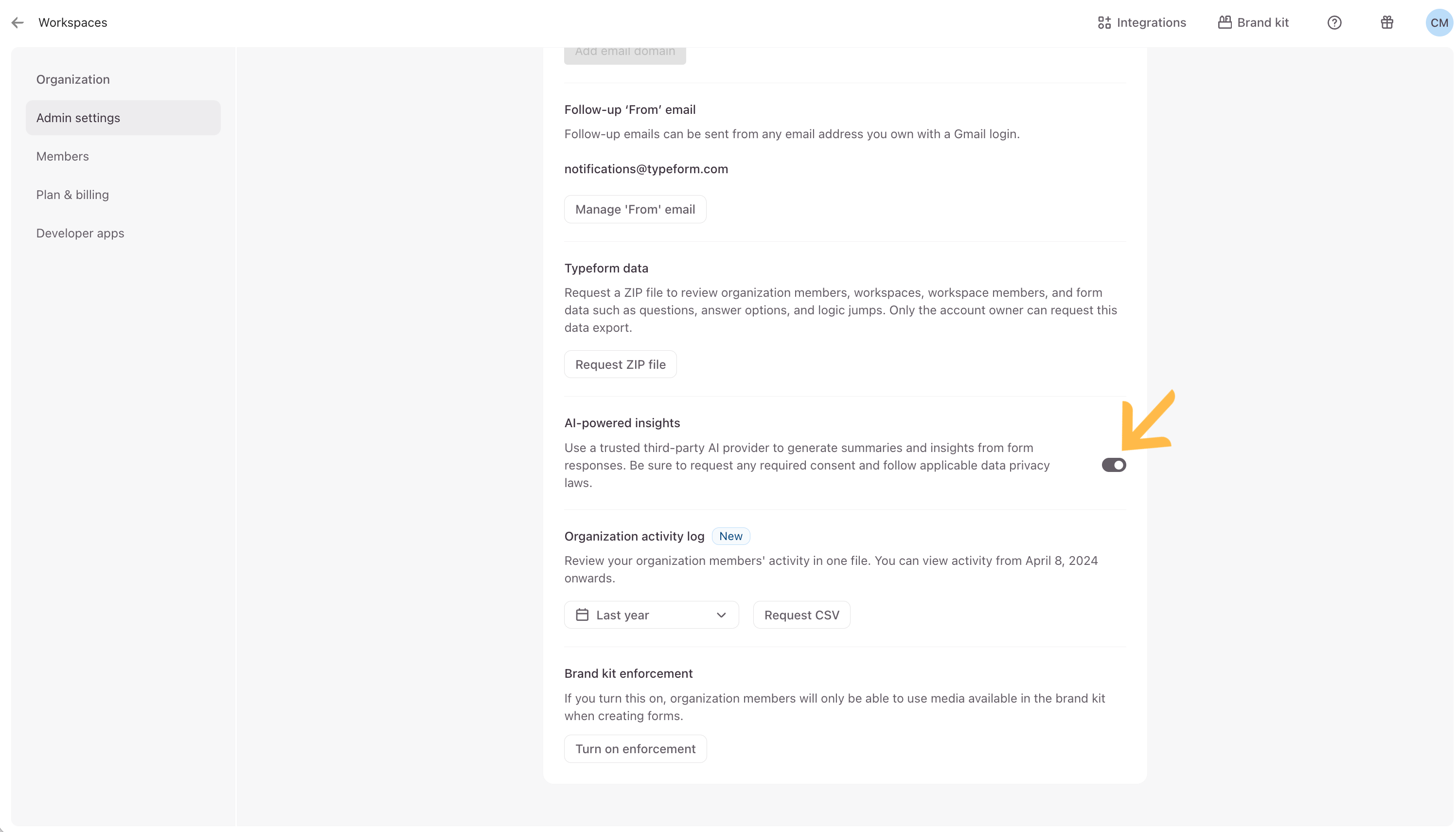
Task: Open the help question mark icon
Action: [1334, 23]
